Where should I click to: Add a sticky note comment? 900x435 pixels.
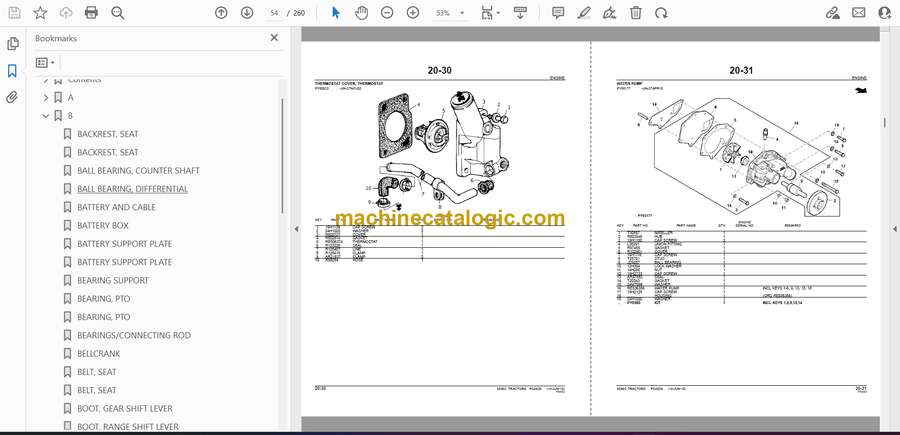coord(558,13)
